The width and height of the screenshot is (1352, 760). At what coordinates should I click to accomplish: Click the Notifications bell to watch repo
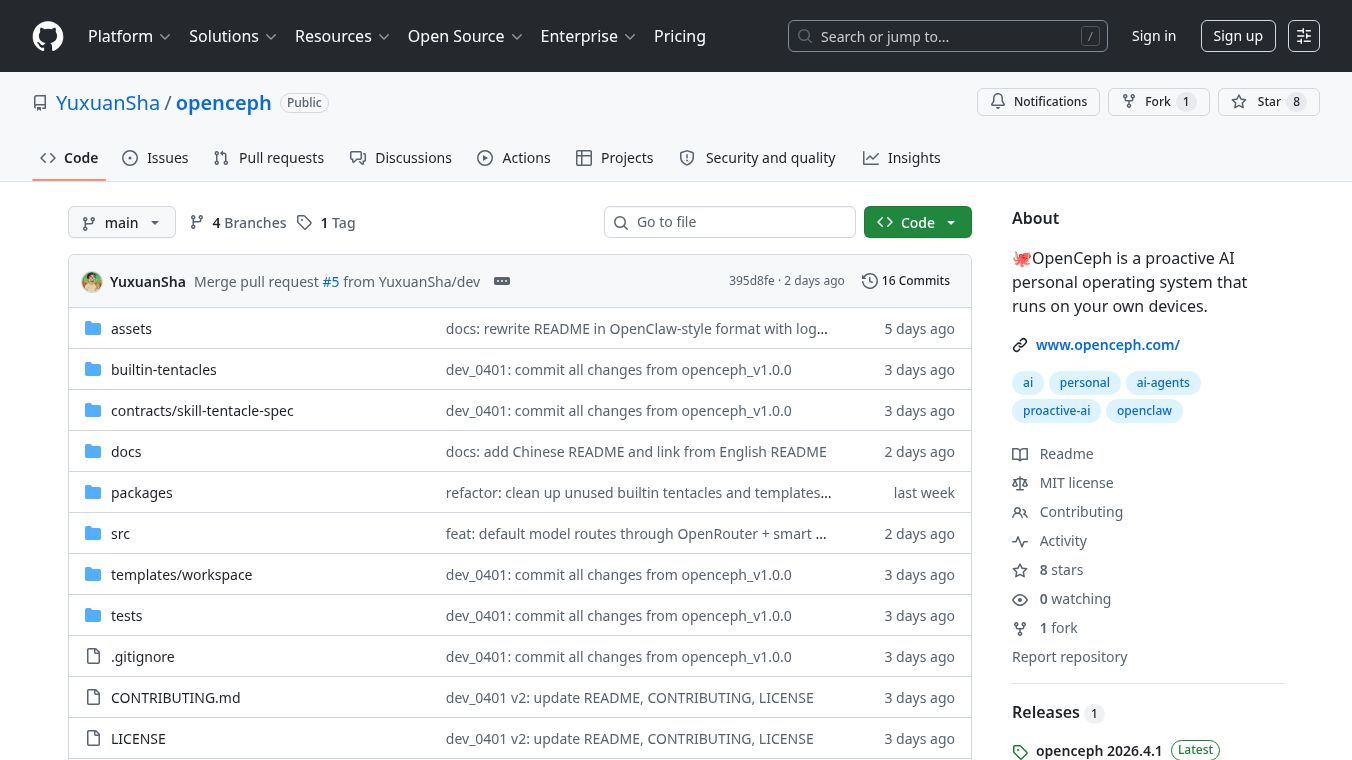point(998,101)
